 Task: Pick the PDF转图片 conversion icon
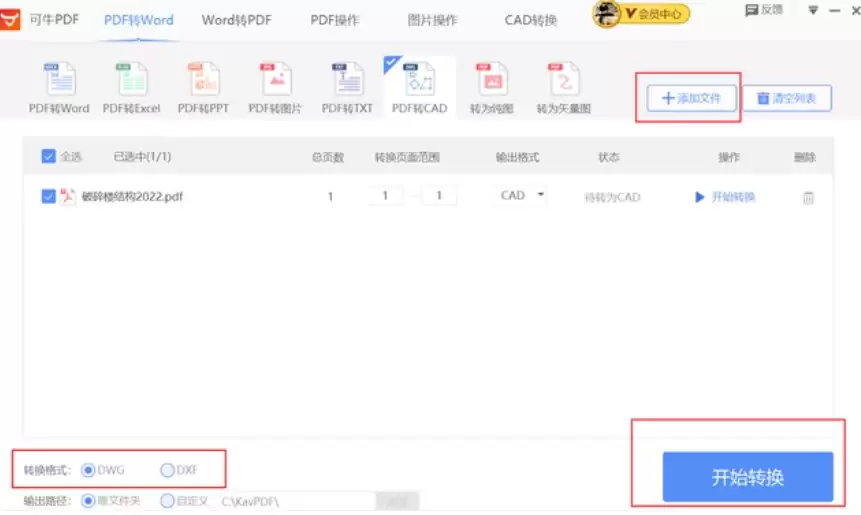tap(275, 81)
